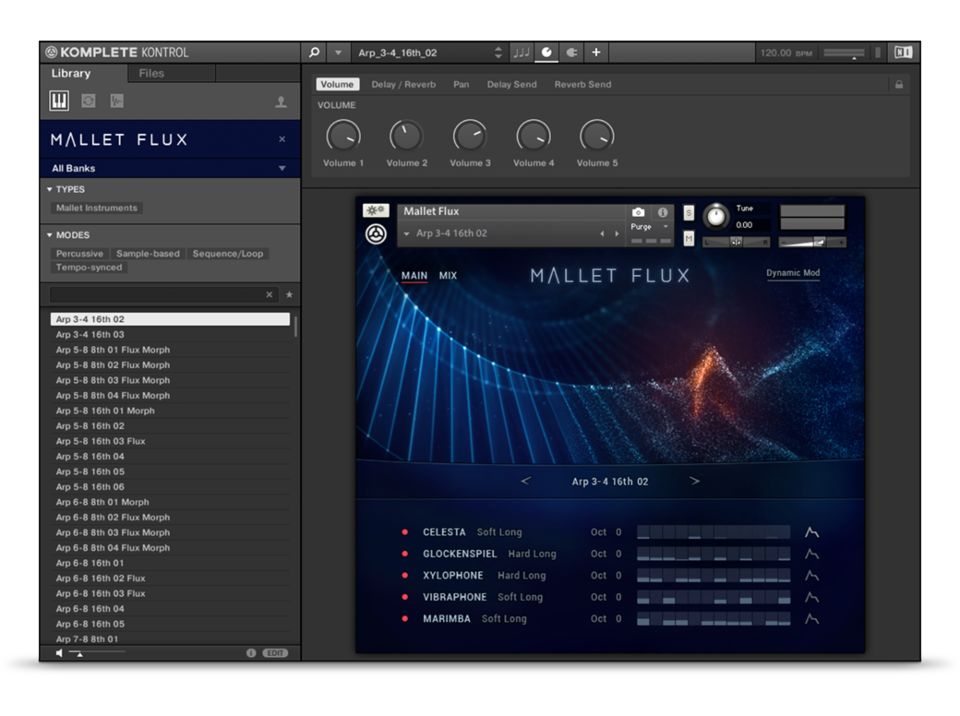Click the Dynamic Mod link
Image resolution: width=960 pixels, height=716 pixels.
pyautogui.click(x=792, y=273)
